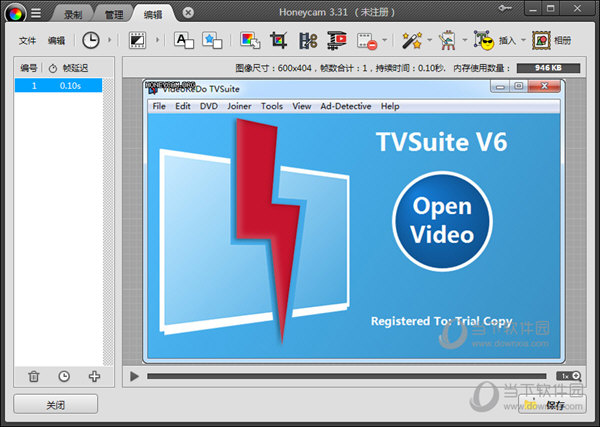The width and height of the screenshot is (600, 427).
Task: Add a frame with the plus icon
Action: [x=94, y=376]
